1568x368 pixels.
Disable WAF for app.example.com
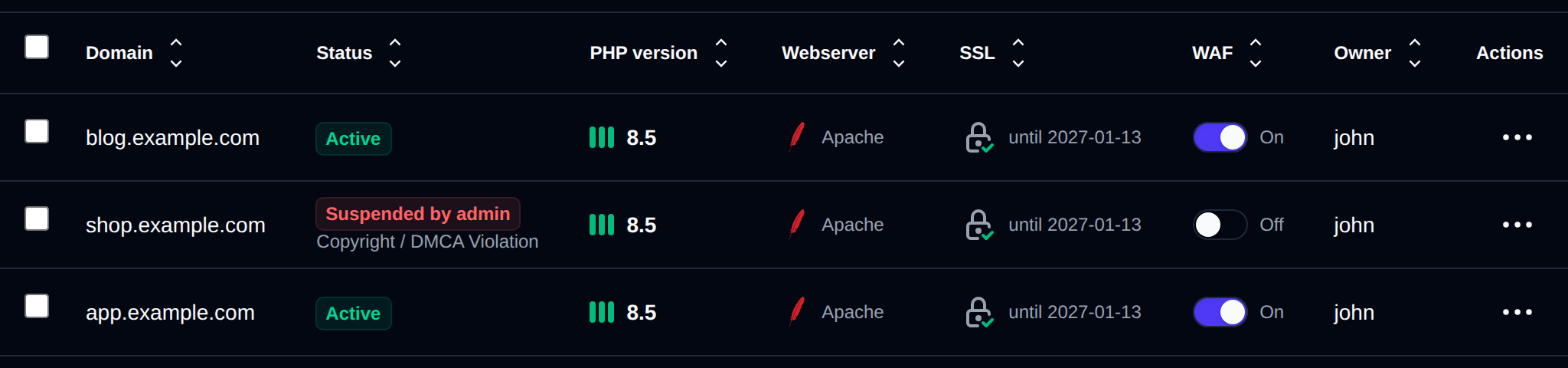[x=1220, y=312]
